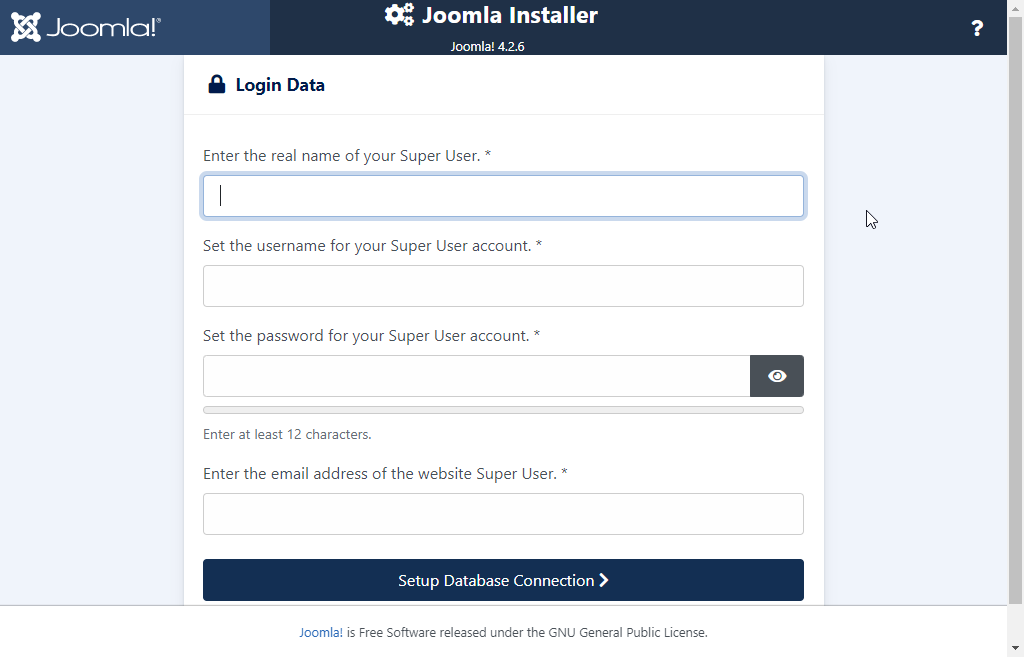This screenshot has width=1024, height=657.
Task: Open help via question mark icon
Action: tap(977, 28)
